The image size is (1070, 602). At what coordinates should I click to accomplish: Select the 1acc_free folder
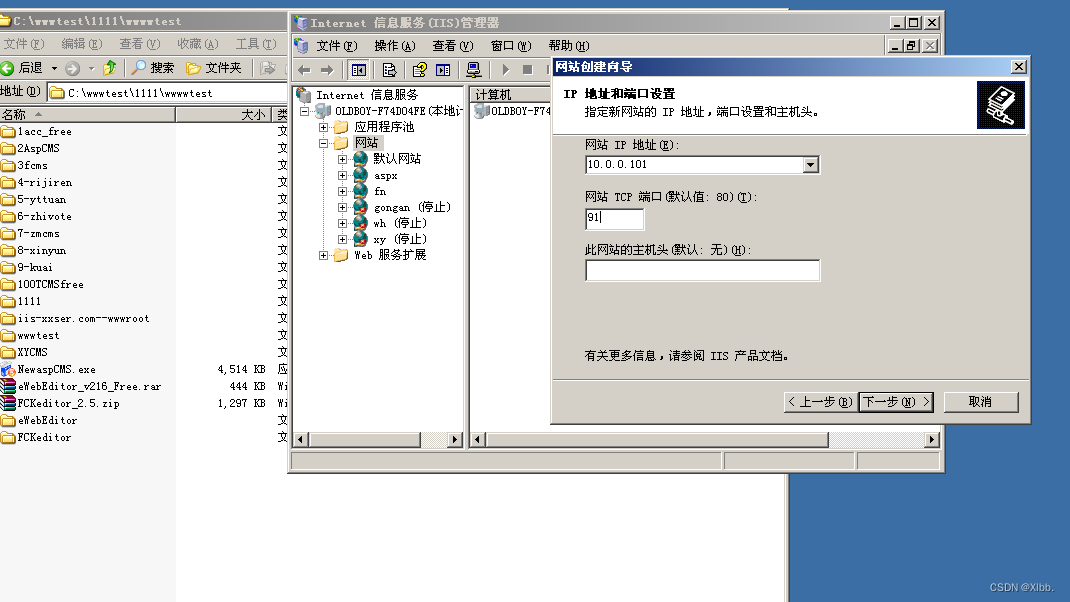click(44, 131)
